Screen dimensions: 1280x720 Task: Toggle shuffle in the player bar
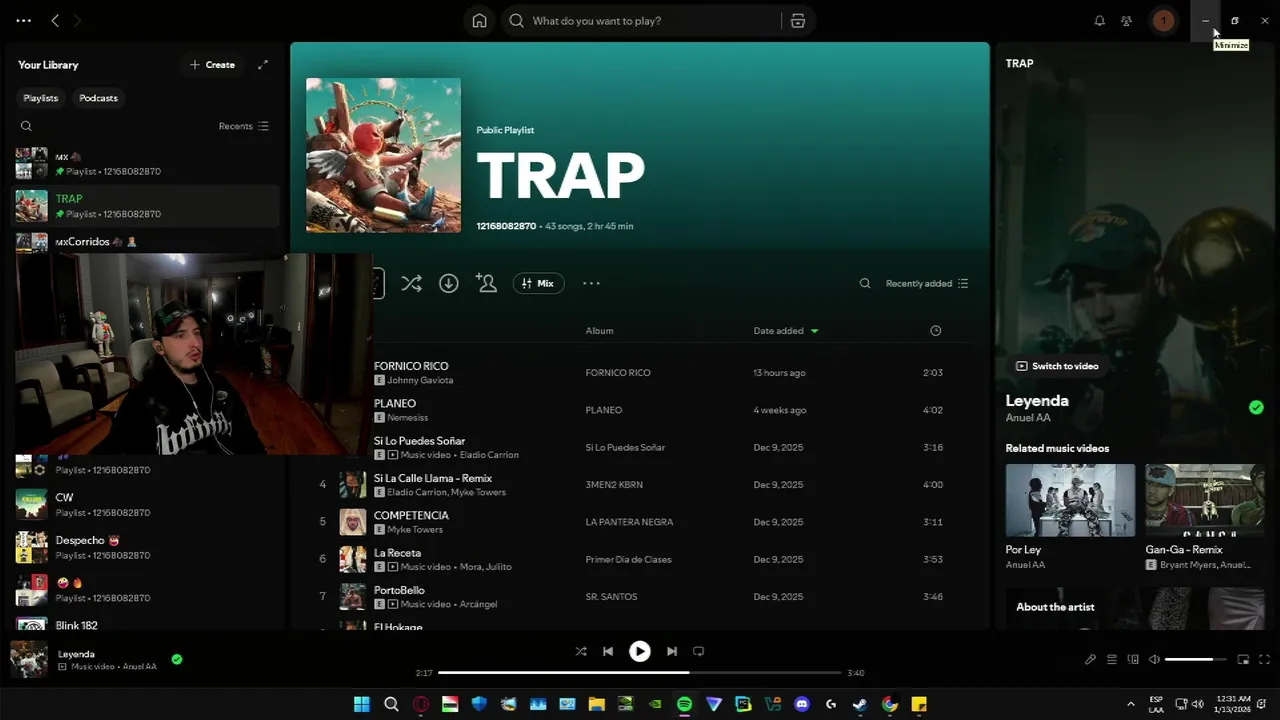coord(581,651)
